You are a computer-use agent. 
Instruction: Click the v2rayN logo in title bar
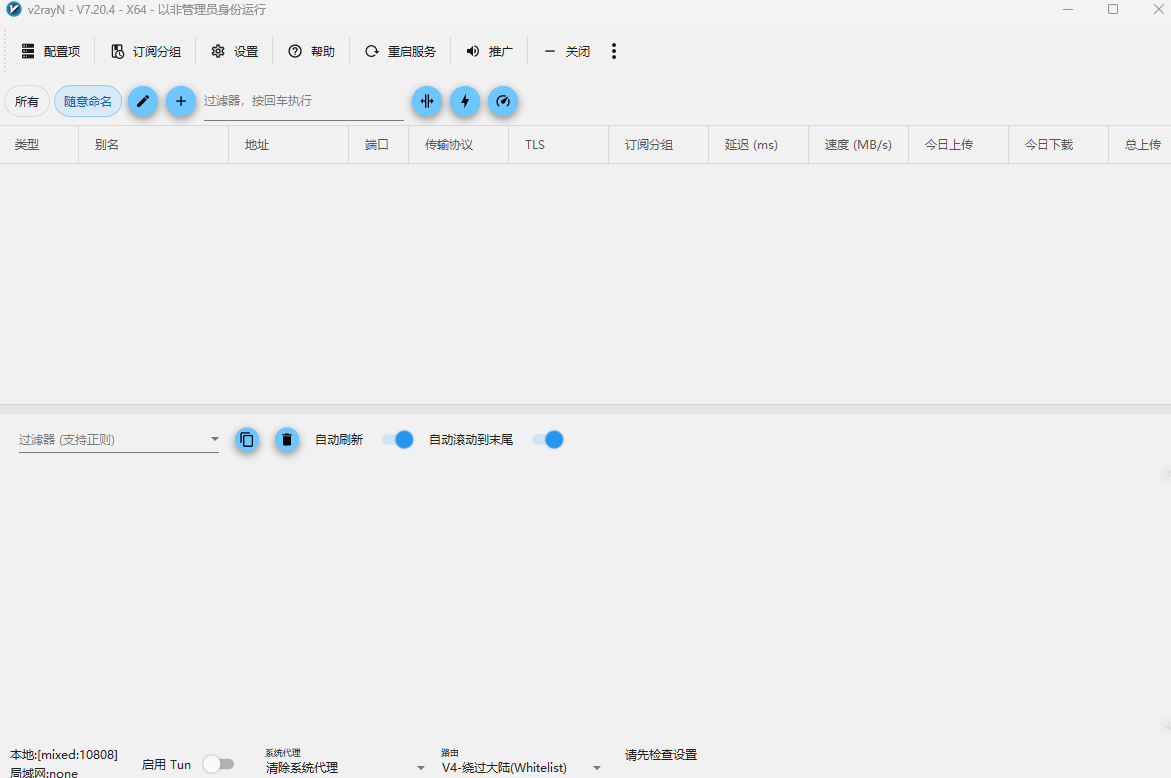(13, 9)
